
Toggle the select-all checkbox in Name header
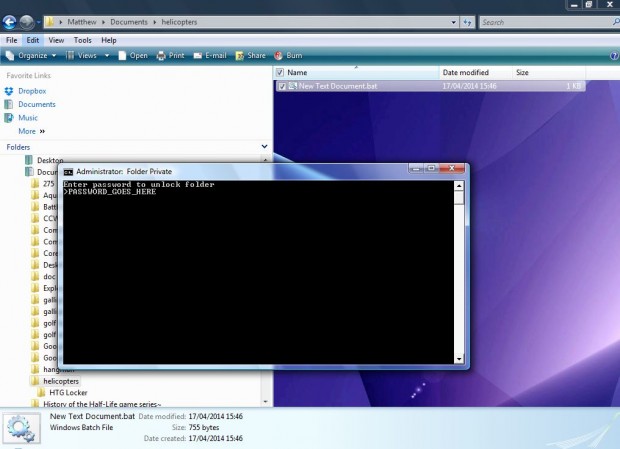pos(280,72)
